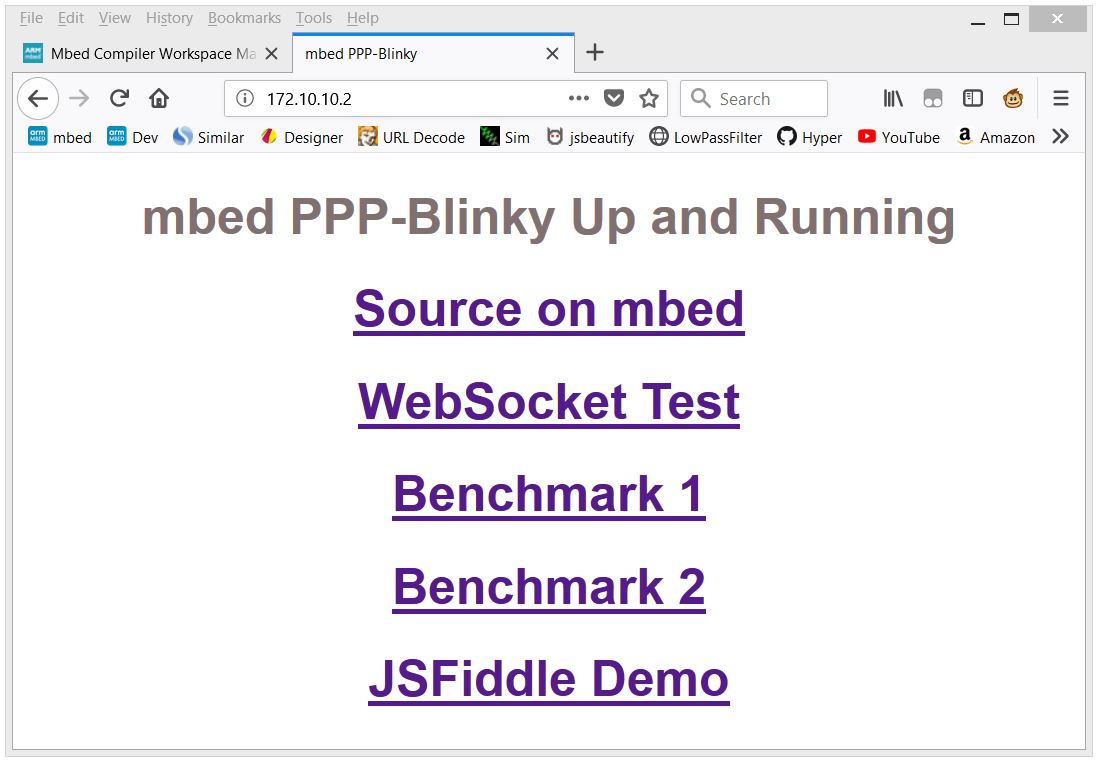Open page actions three-dot menu
The width and height of the screenshot is (1100, 761).
578,98
